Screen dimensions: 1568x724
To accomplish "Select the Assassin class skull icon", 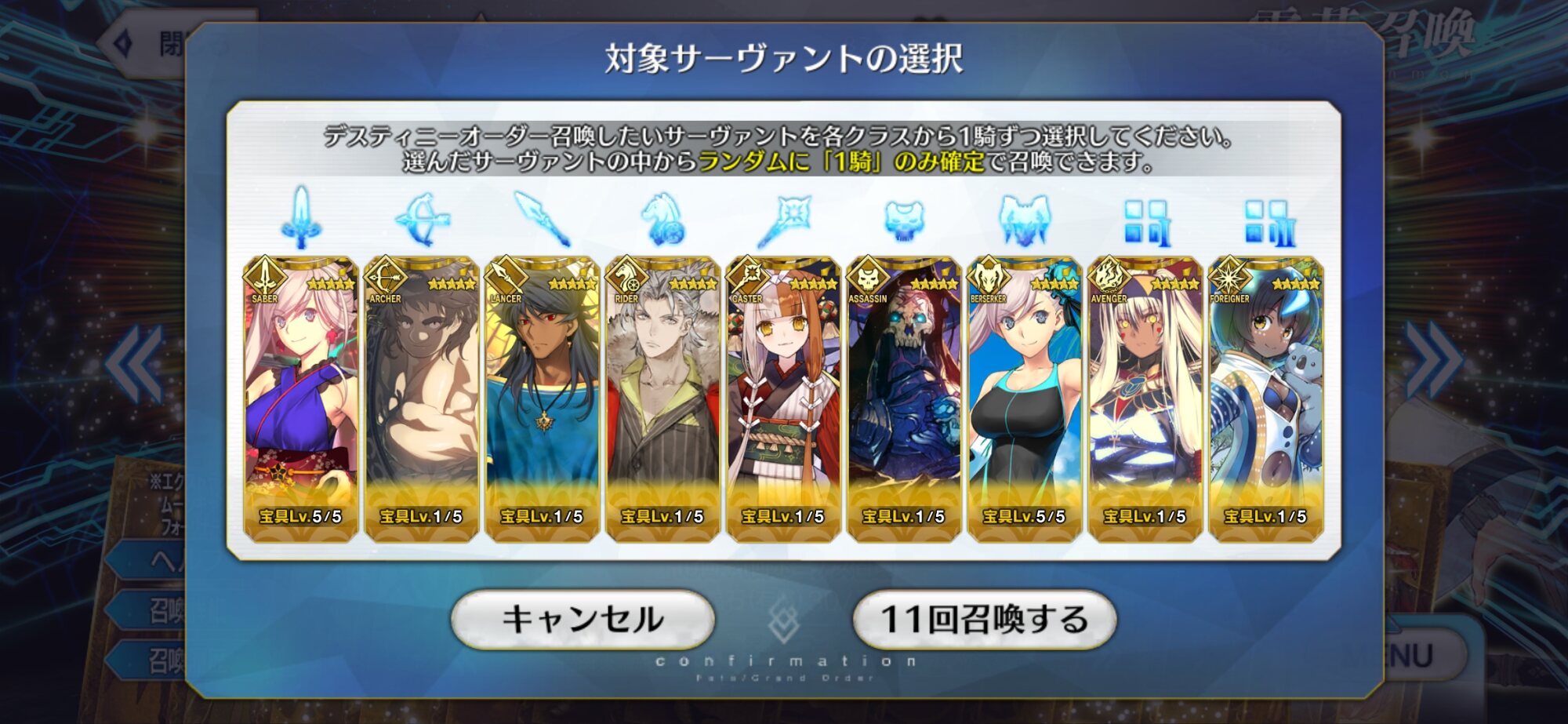I will tap(904, 220).
